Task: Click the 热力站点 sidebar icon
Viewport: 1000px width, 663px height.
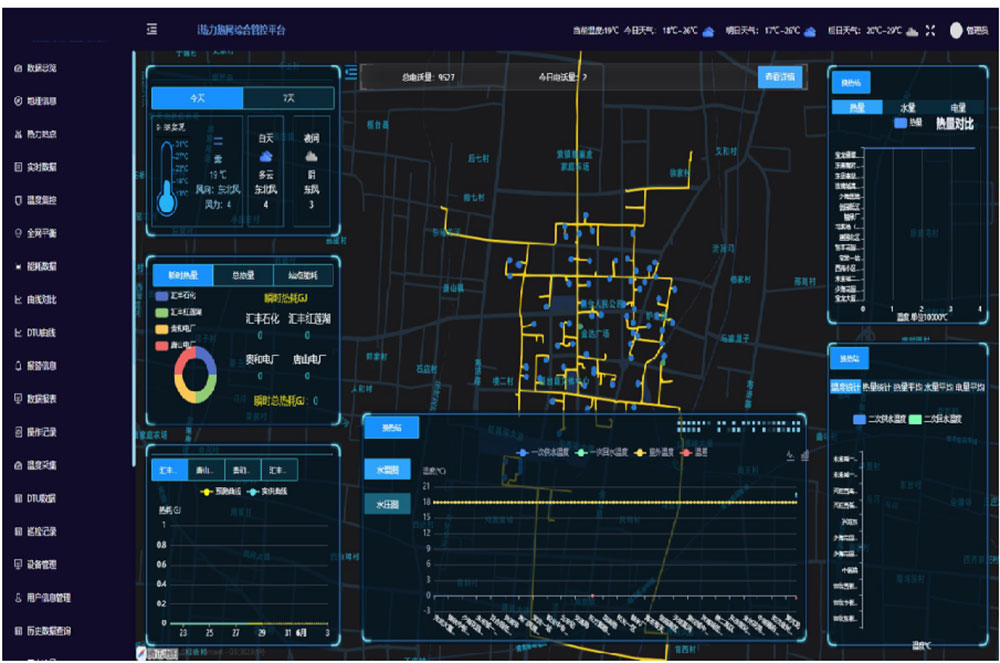Action: 18,134
